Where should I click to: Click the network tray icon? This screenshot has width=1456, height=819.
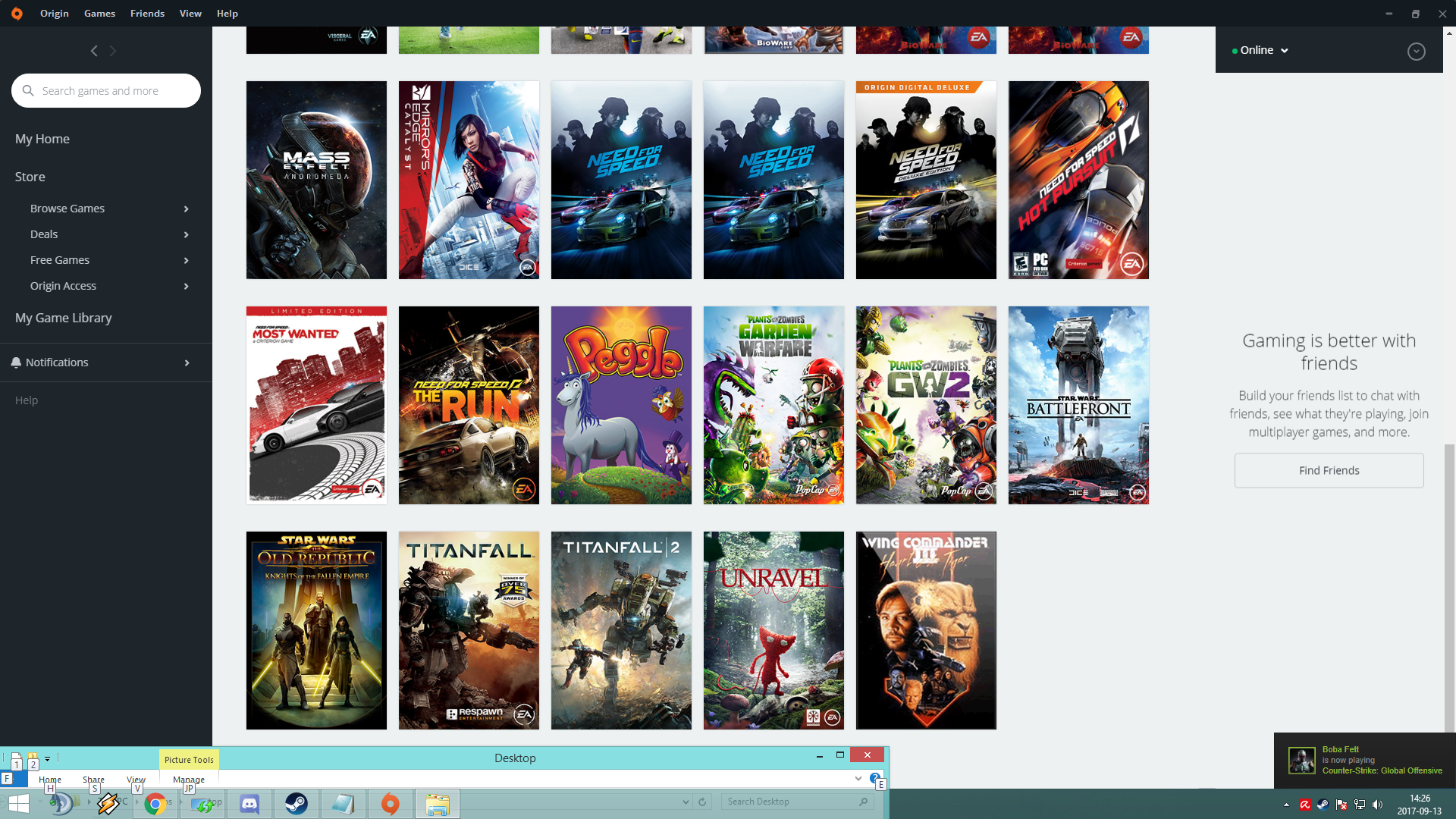pyautogui.click(x=1360, y=805)
